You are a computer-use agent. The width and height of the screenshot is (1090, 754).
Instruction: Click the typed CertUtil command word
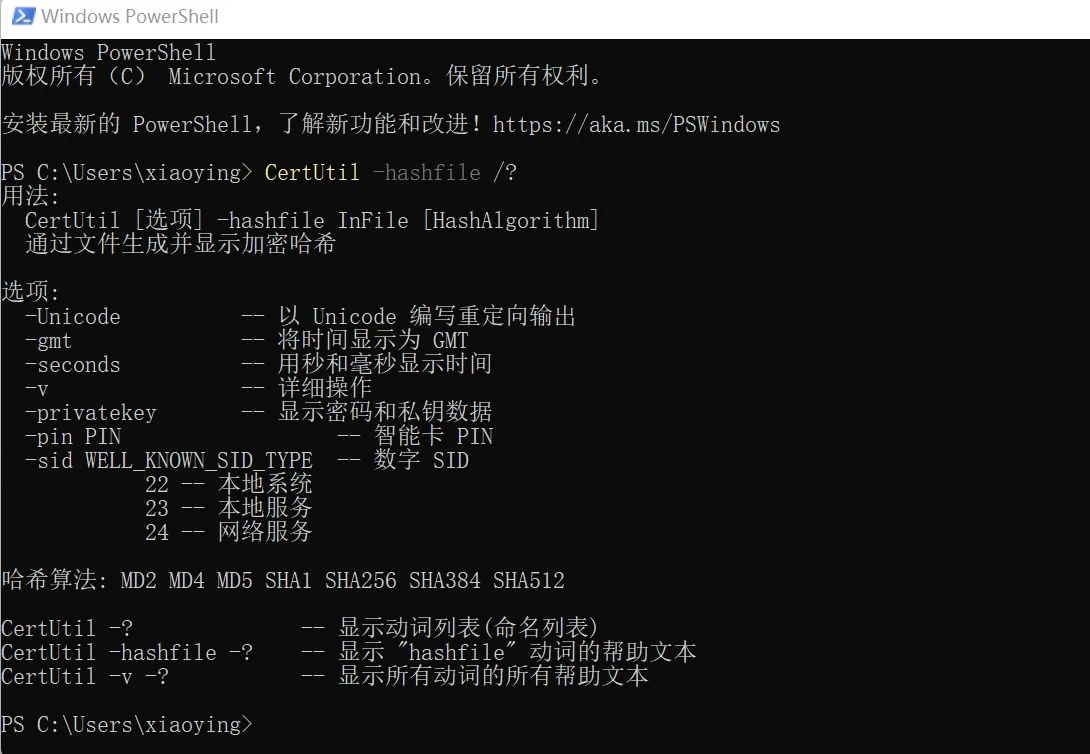pos(312,173)
